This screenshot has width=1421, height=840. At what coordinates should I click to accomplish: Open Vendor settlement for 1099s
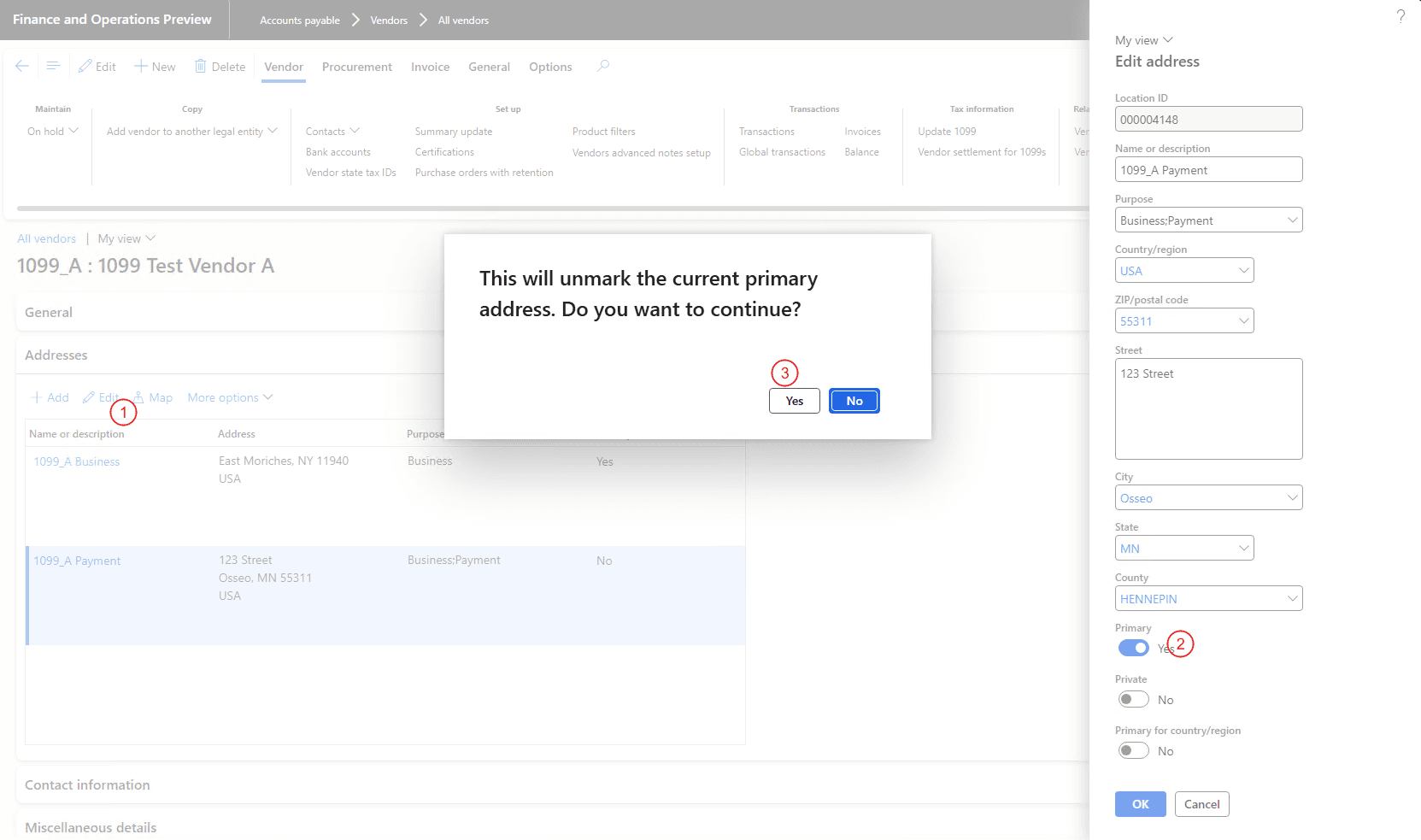(x=982, y=152)
